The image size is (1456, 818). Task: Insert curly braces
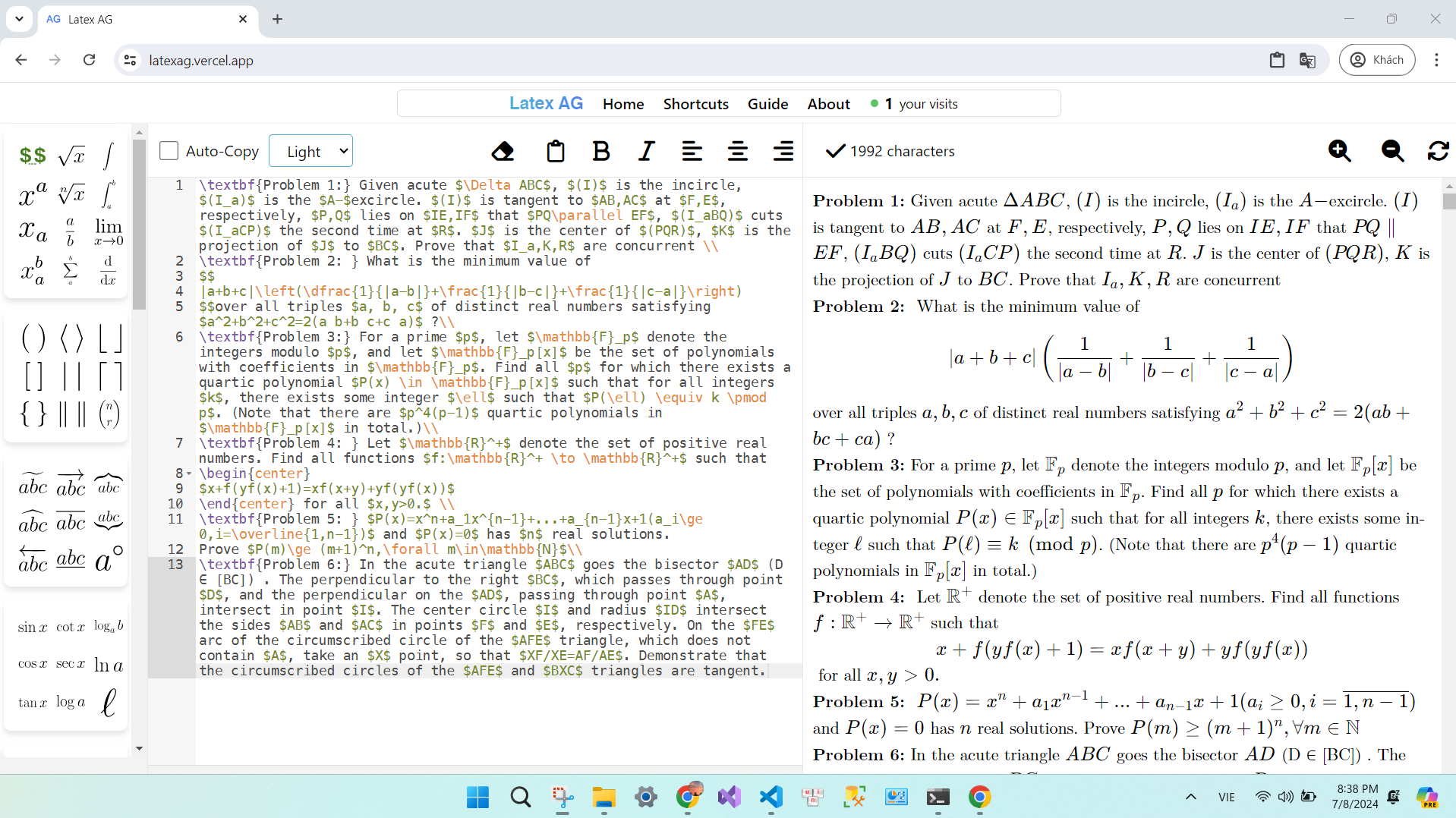click(33, 414)
